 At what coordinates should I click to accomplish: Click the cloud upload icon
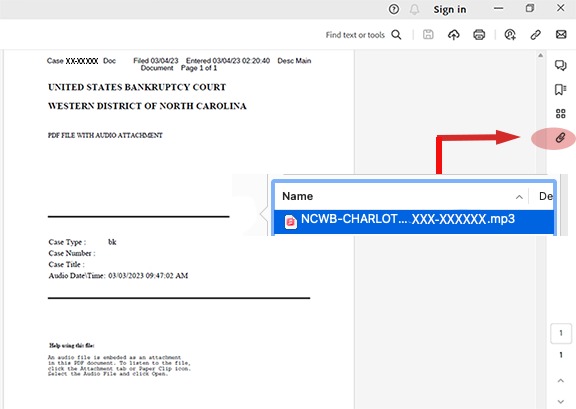(x=454, y=35)
